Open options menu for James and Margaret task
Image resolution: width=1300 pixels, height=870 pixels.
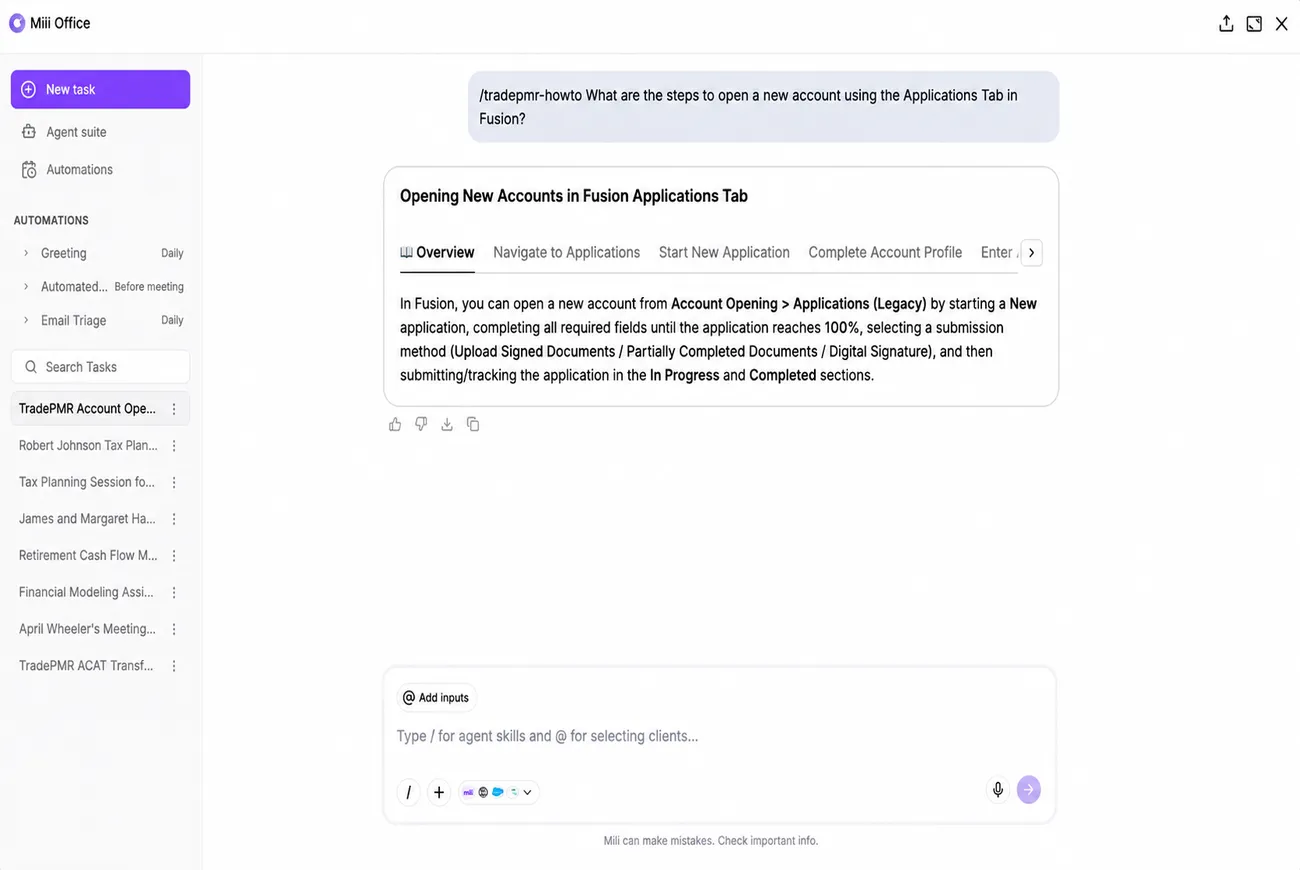(174, 519)
